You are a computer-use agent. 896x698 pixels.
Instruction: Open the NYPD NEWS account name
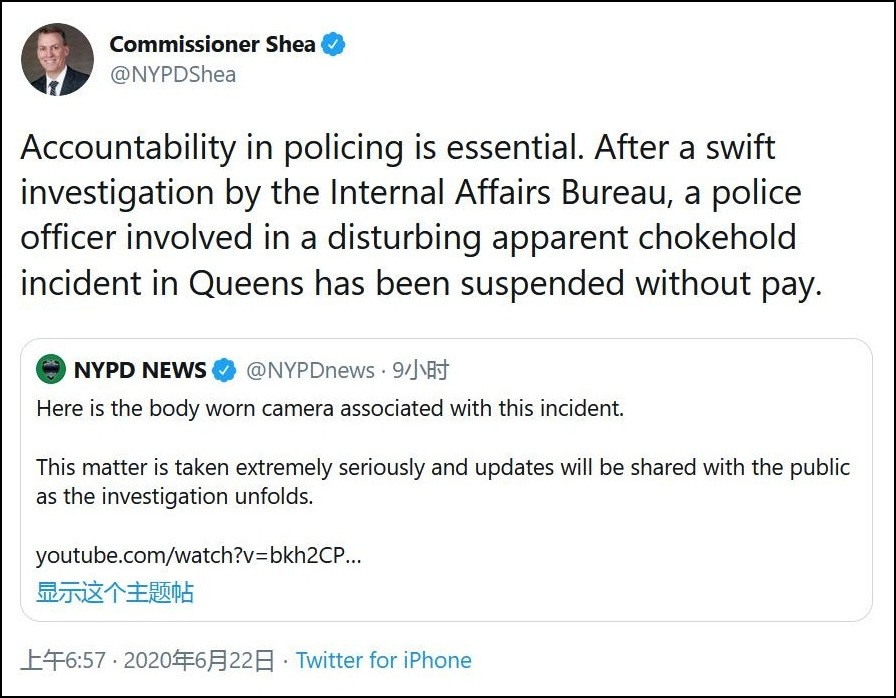(x=139, y=371)
